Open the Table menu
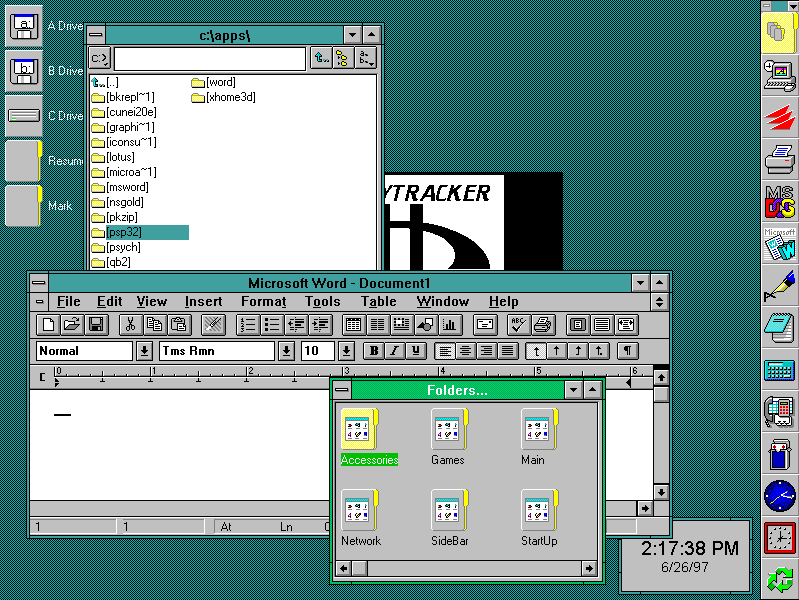The width and height of the screenshot is (799, 600). click(378, 301)
